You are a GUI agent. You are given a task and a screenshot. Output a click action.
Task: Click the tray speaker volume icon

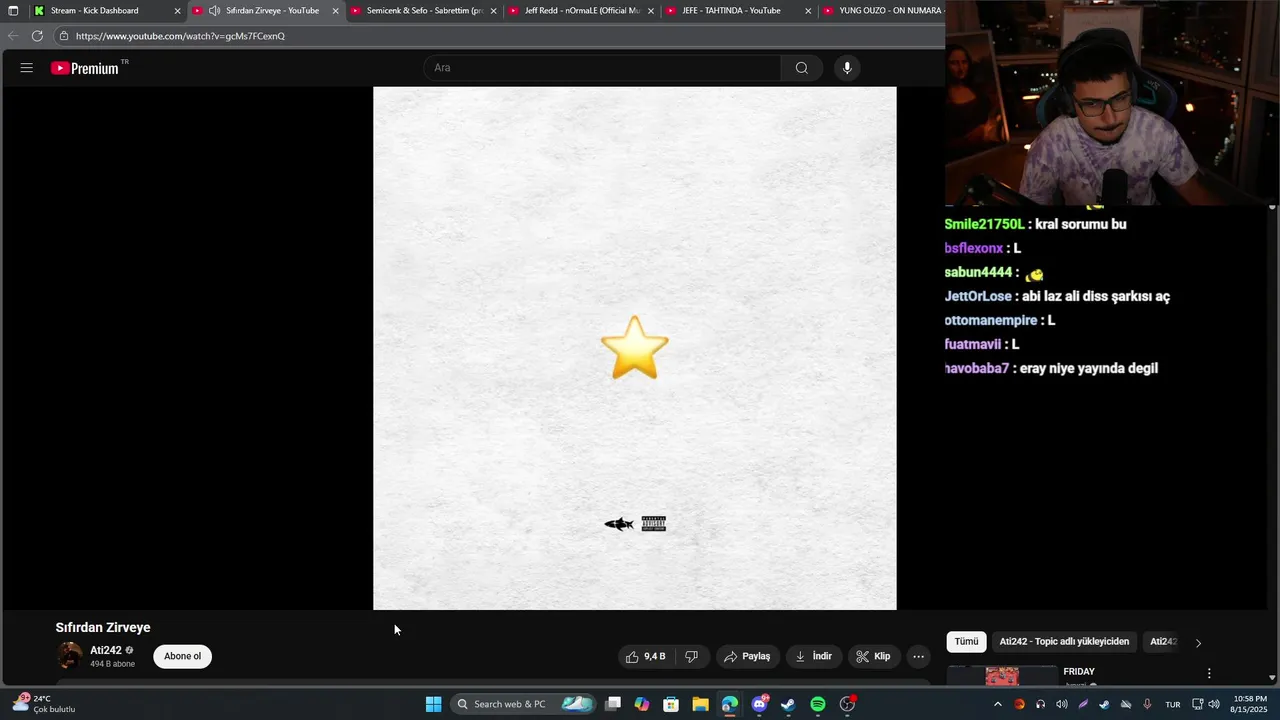tap(1061, 704)
